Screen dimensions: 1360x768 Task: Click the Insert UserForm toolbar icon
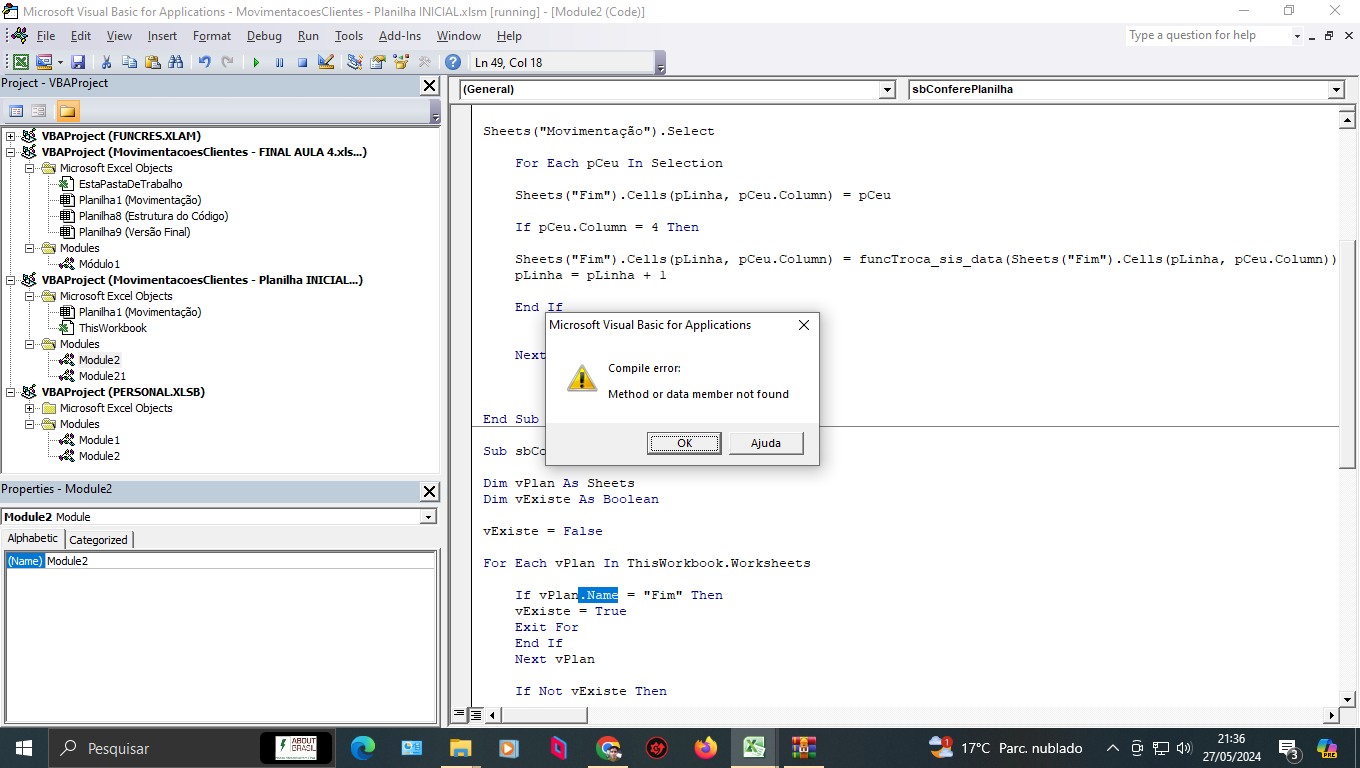(x=44, y=62)
